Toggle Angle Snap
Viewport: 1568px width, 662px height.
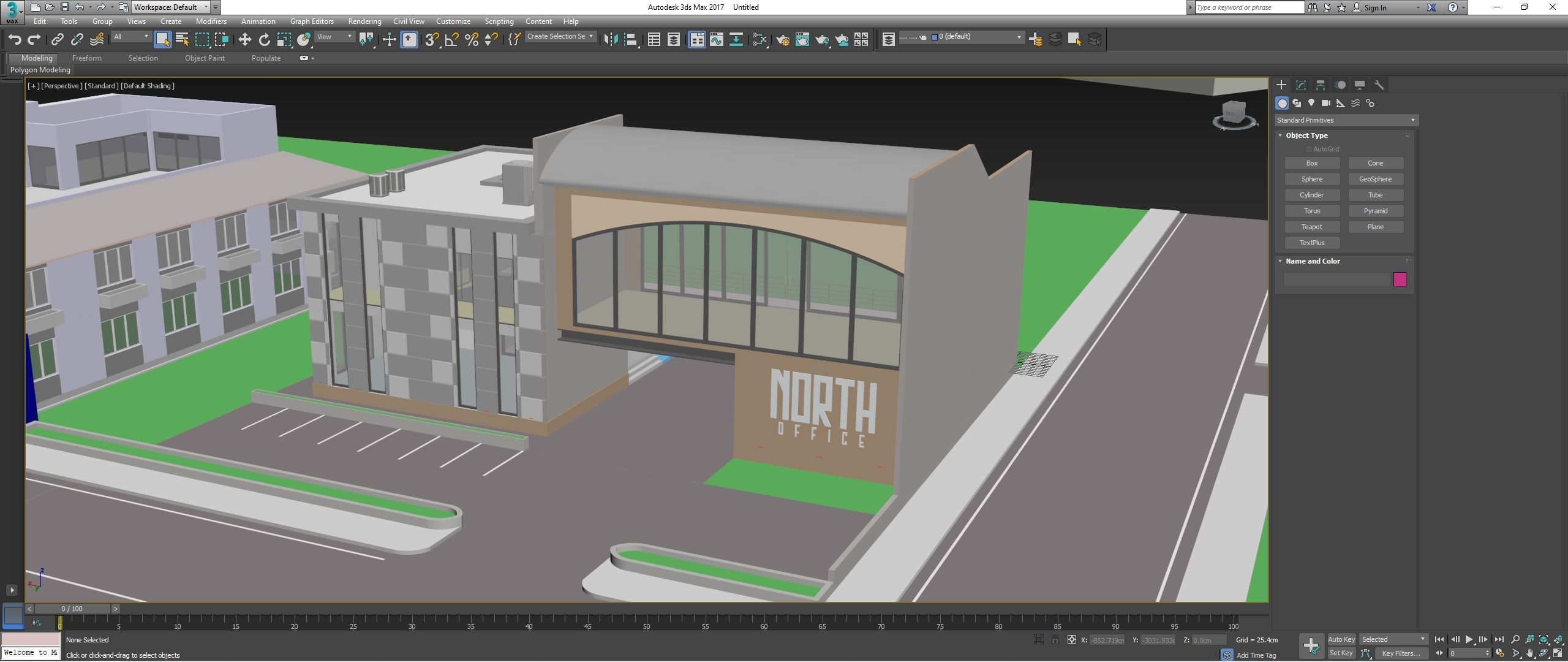pyautogui.click(x=451, y=40)
